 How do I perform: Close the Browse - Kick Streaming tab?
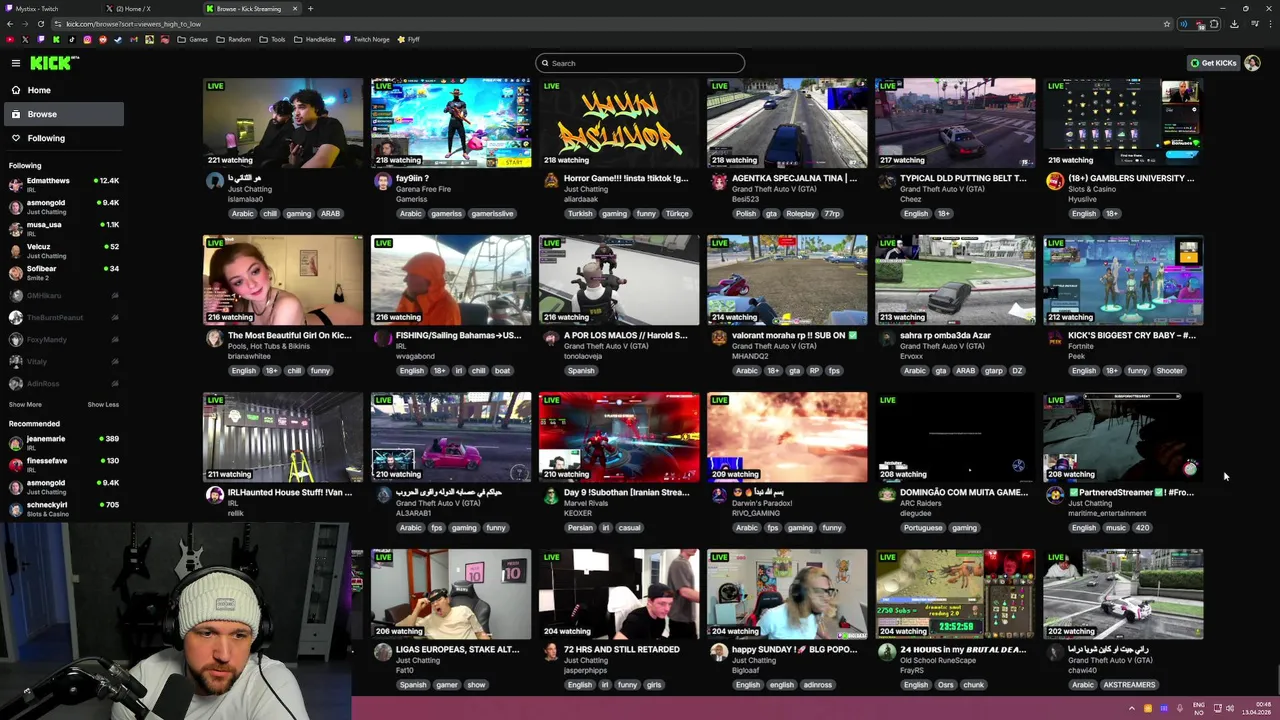pyautogui.click(x=295, y=8)
